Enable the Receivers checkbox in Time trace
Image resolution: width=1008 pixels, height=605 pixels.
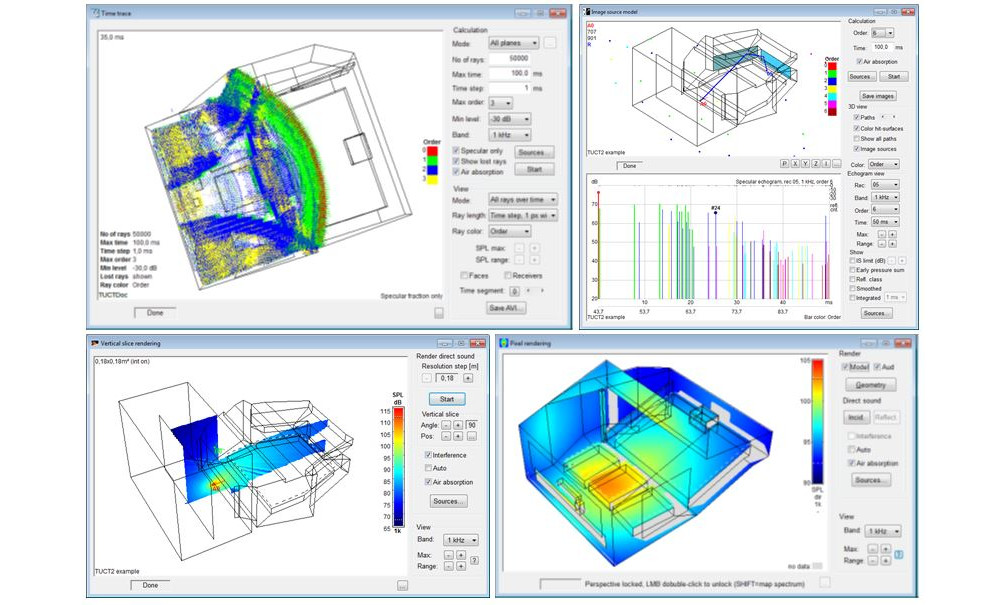click(x=508, y=275)
